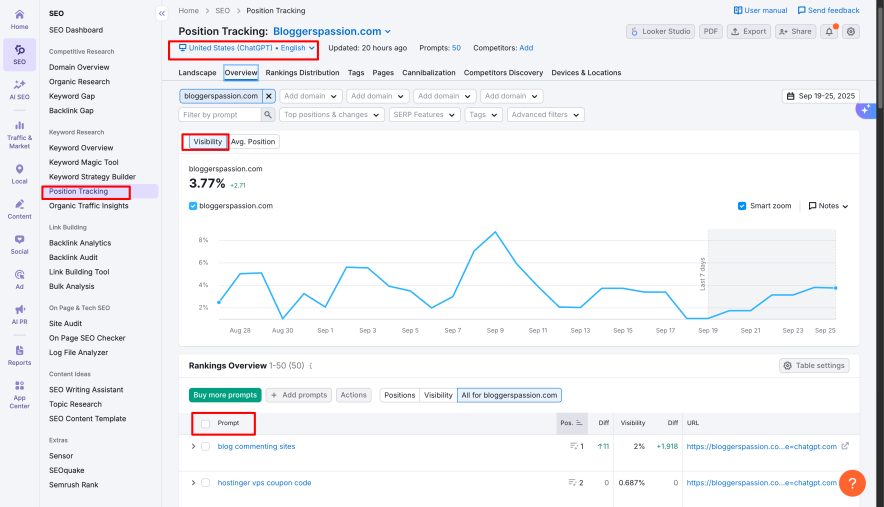Open Competitors Discovery tab
The image size is (884, 507).
click(x=503, y=73)
